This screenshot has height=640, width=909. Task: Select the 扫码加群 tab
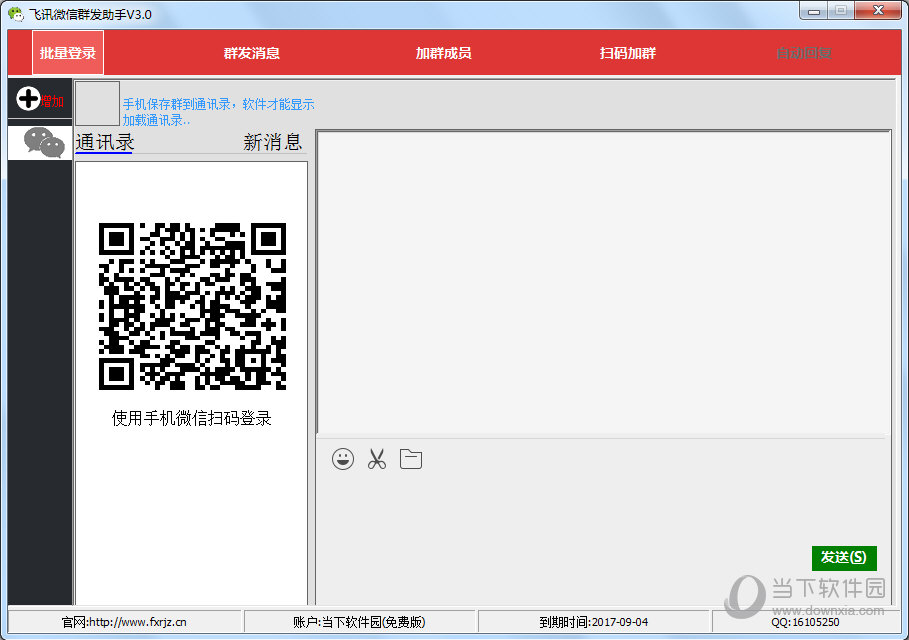(627, 53)
